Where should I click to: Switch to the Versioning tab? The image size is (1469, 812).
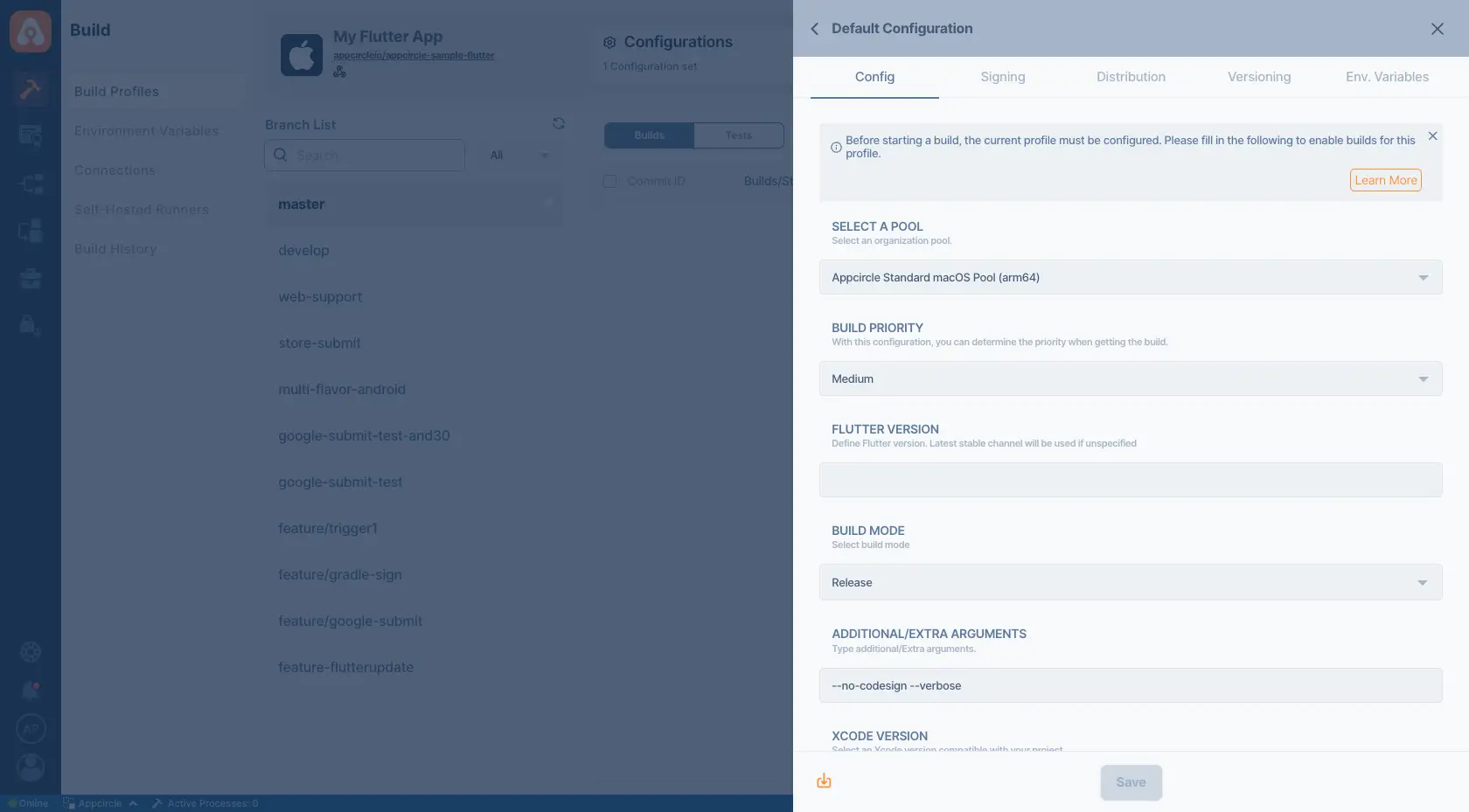coord(1259,77)
